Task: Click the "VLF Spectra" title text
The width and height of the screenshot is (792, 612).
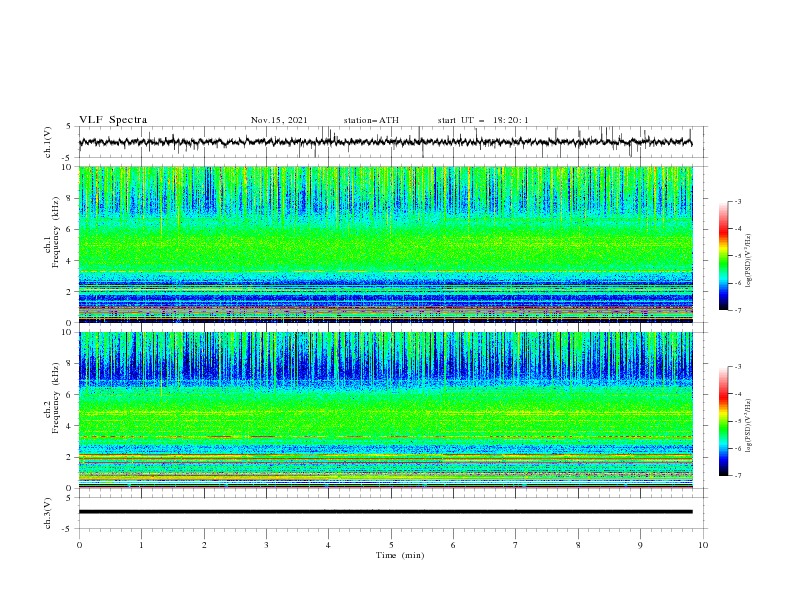Action: point(113,120)
